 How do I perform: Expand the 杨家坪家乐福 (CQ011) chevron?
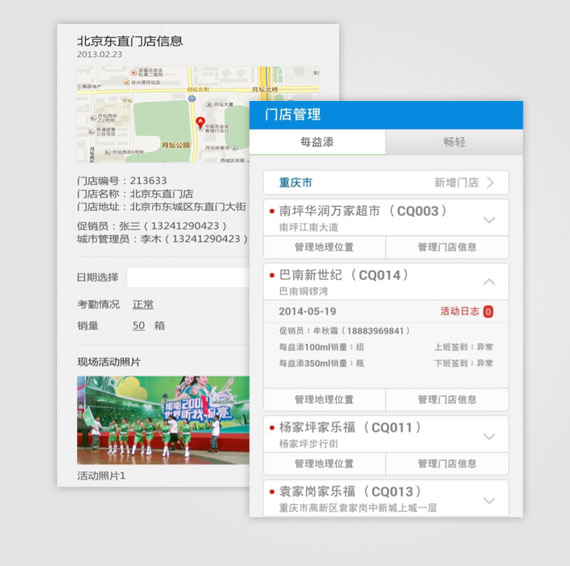point(489,436)
